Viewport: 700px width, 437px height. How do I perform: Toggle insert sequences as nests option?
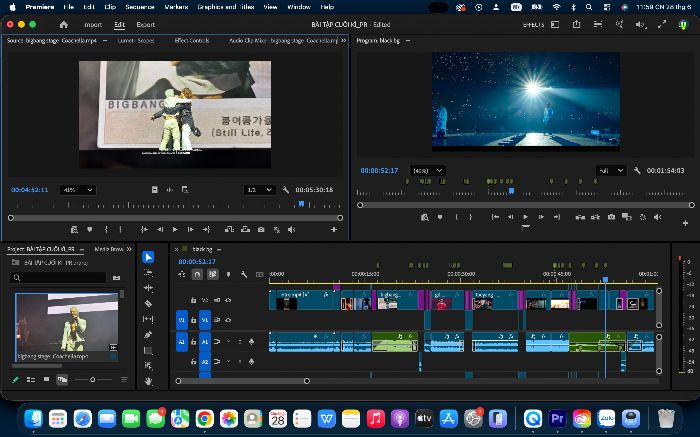click(x=182, y=274)
